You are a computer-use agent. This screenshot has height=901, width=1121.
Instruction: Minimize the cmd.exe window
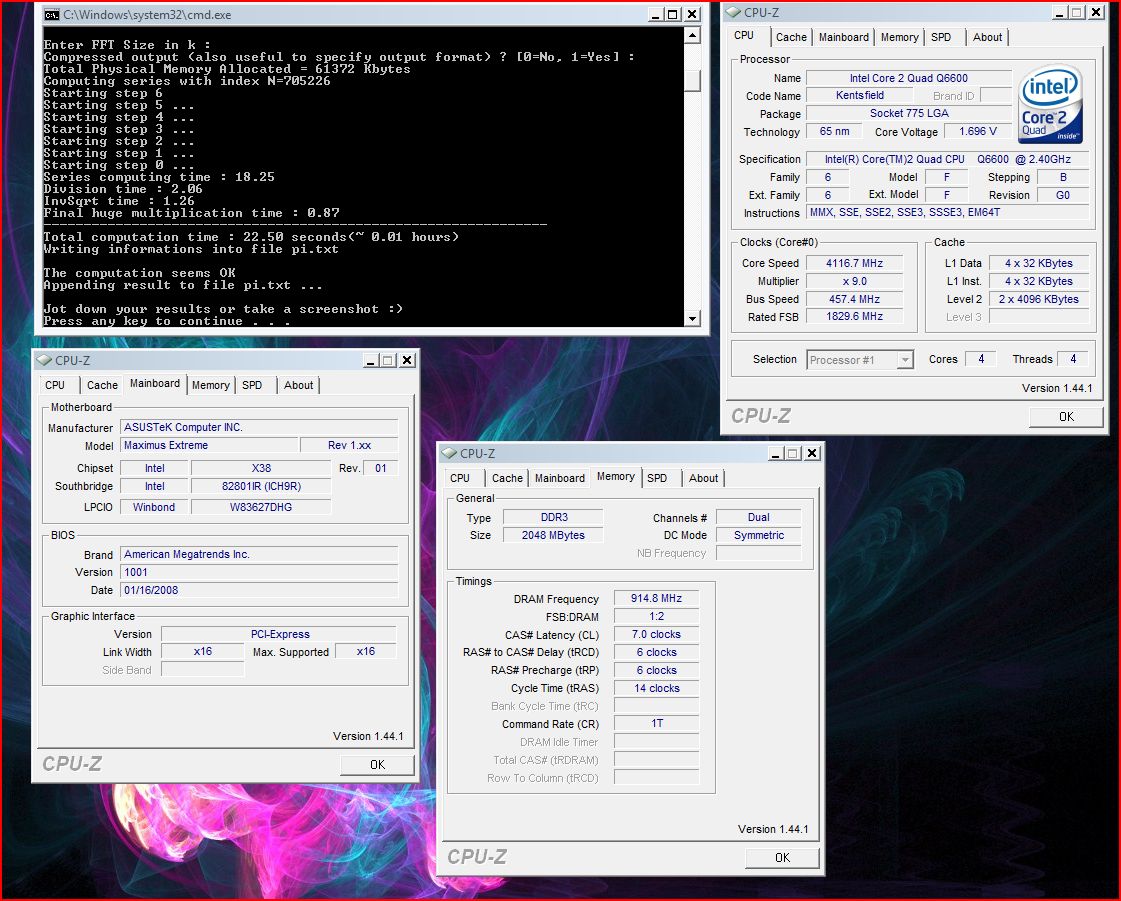656,14
